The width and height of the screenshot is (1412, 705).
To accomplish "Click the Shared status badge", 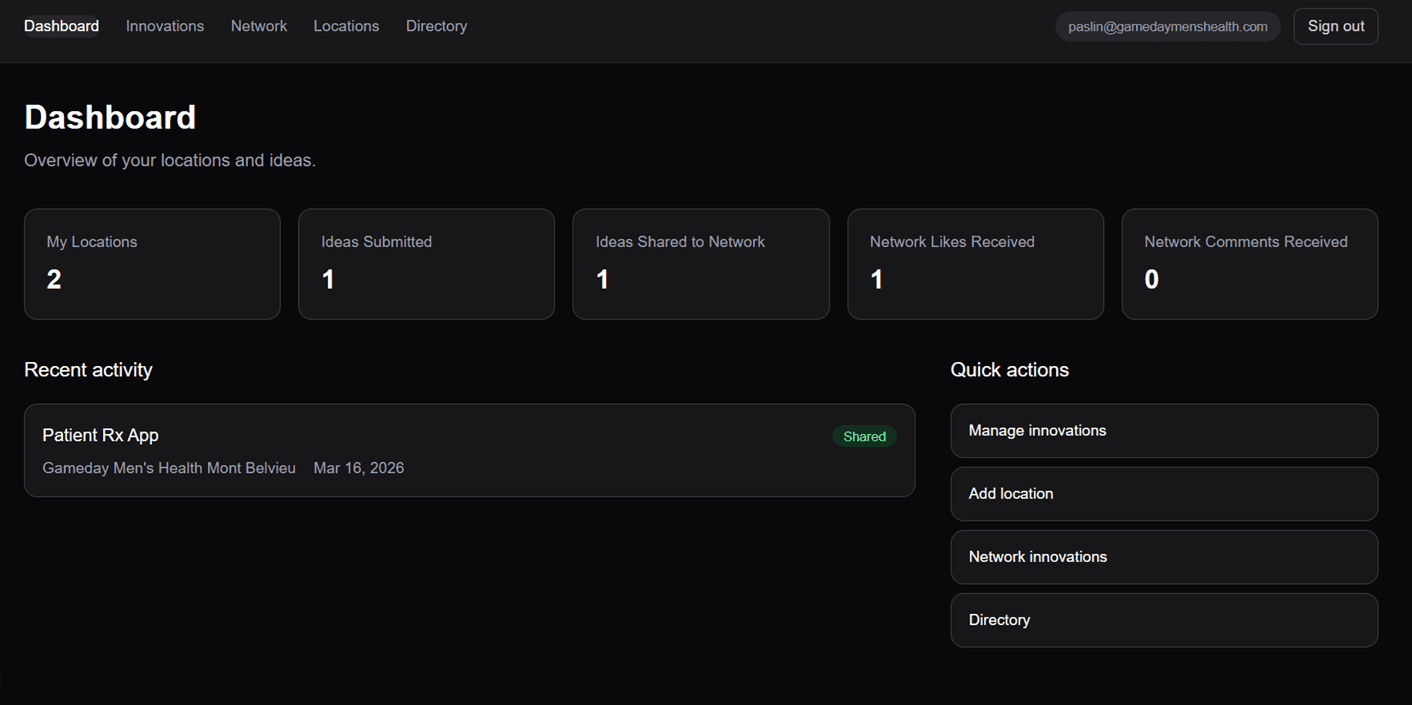I will click(x=864, y=436).
